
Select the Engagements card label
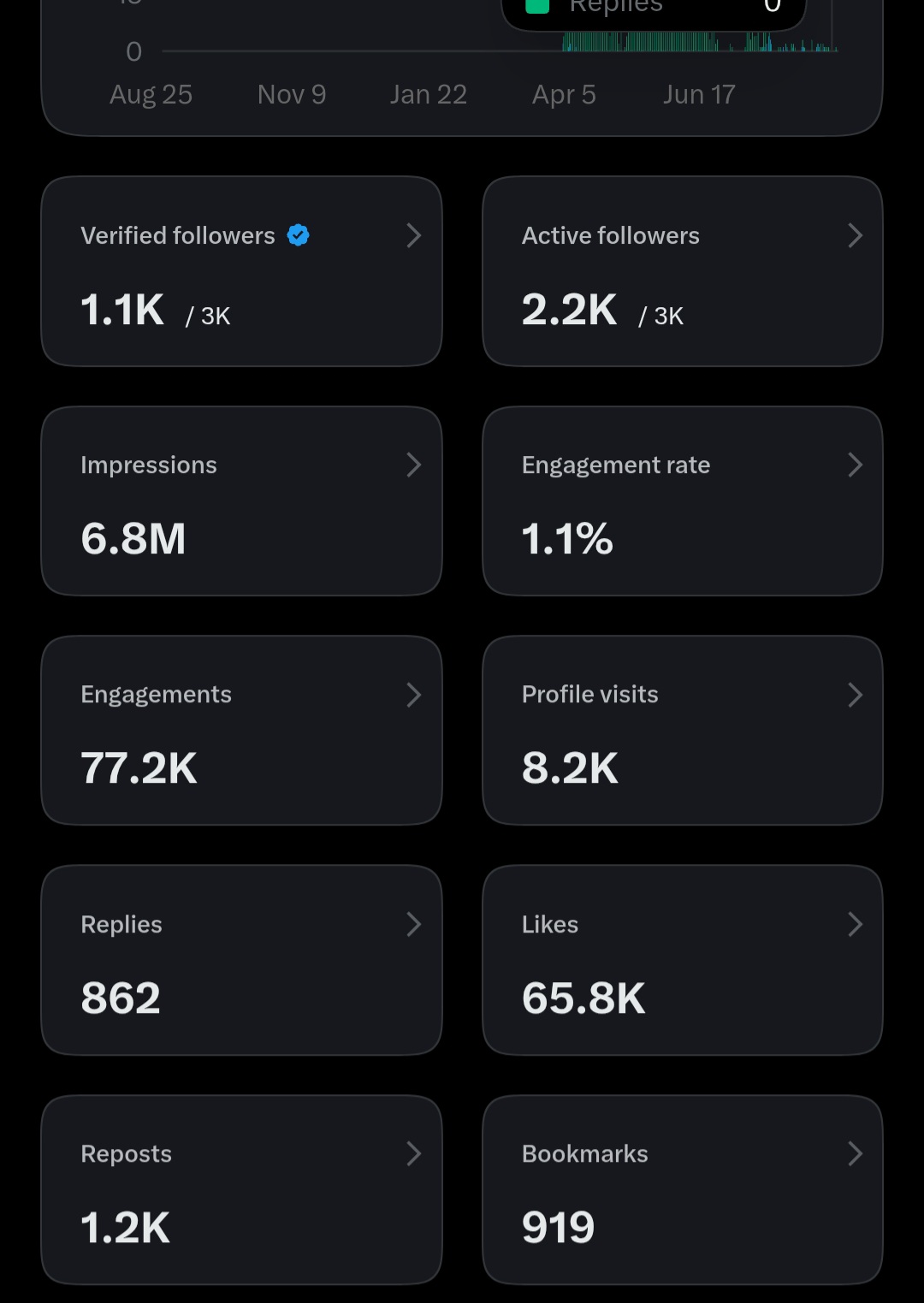tap(156, 695)
